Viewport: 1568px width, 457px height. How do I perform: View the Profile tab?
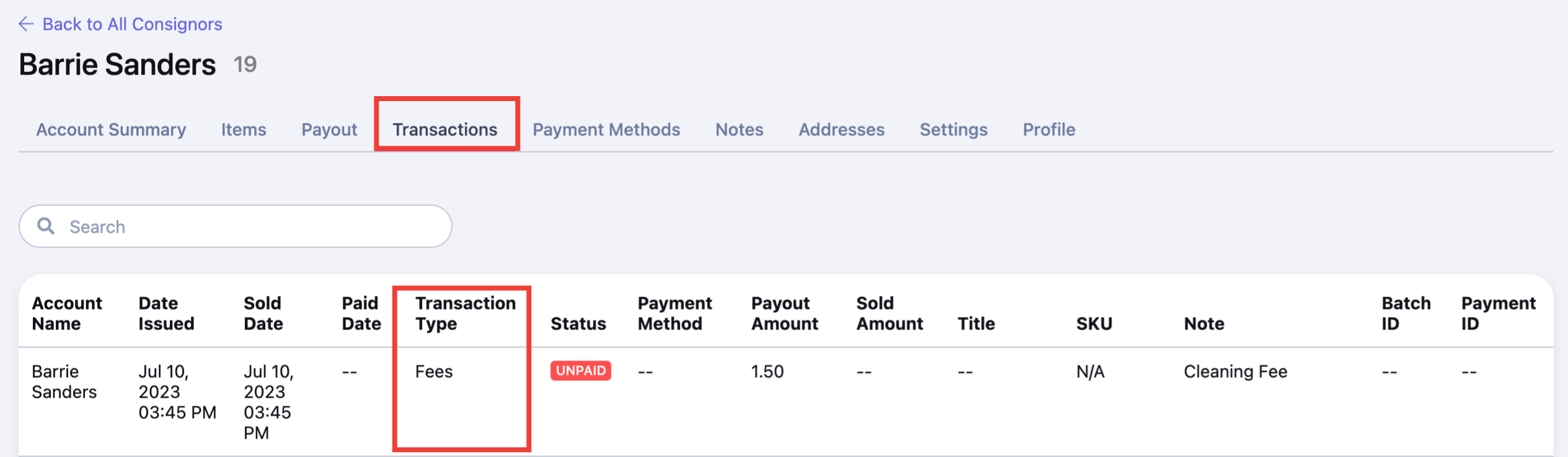click(x=1049, y=130)
